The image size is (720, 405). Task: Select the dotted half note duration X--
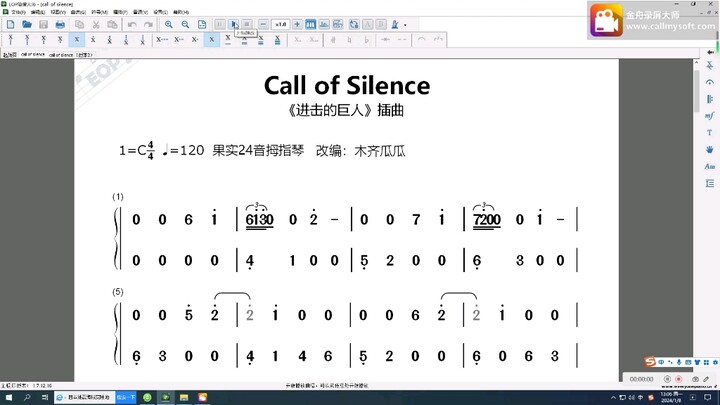179,39
